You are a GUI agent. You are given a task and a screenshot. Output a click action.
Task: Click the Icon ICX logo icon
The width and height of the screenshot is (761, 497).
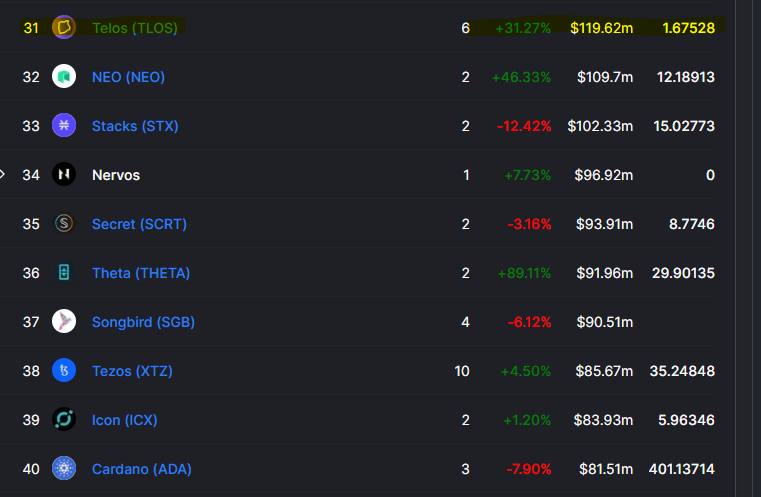pos(64,419)
